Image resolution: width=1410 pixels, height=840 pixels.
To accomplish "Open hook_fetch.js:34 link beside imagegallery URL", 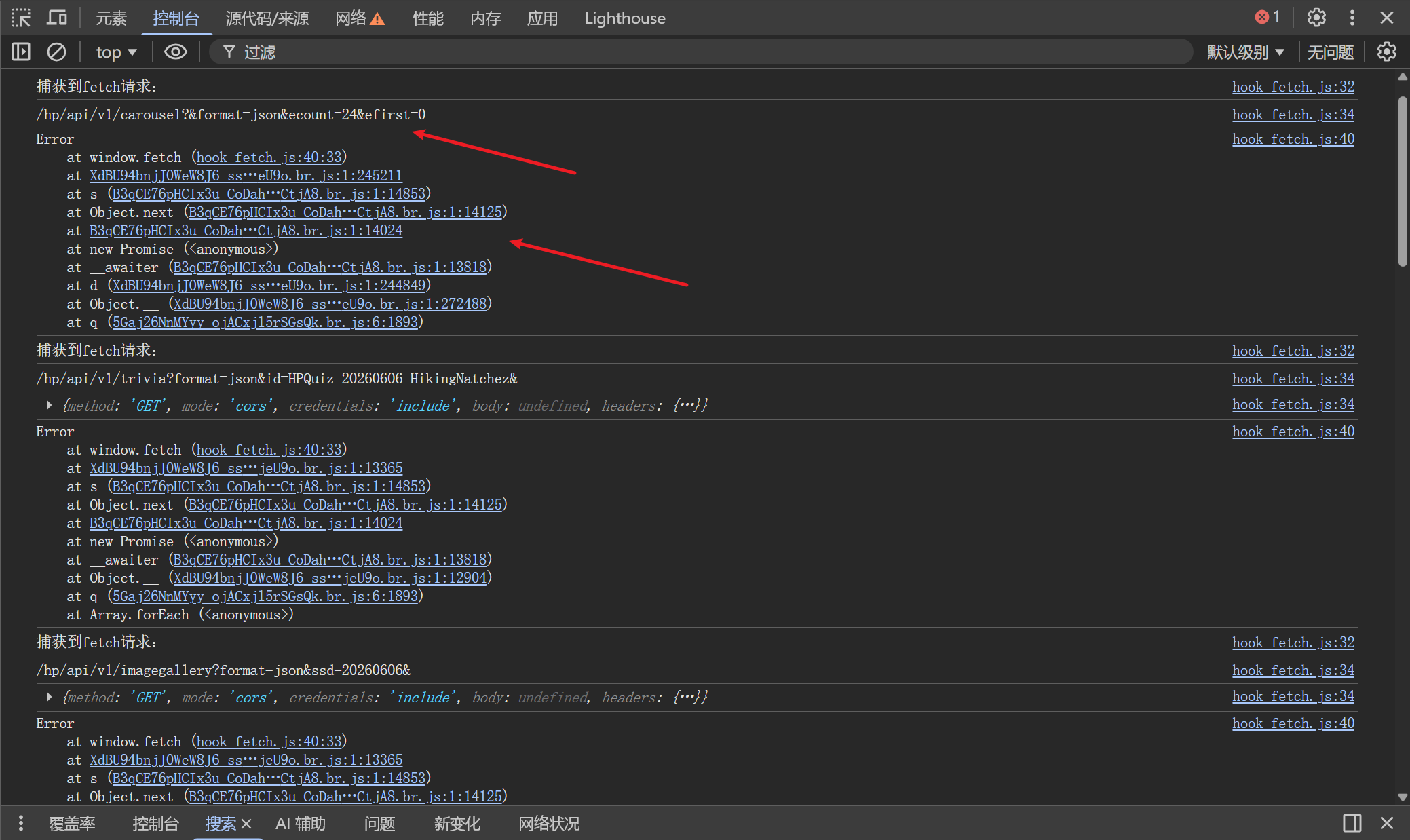I will point(1293,670).
